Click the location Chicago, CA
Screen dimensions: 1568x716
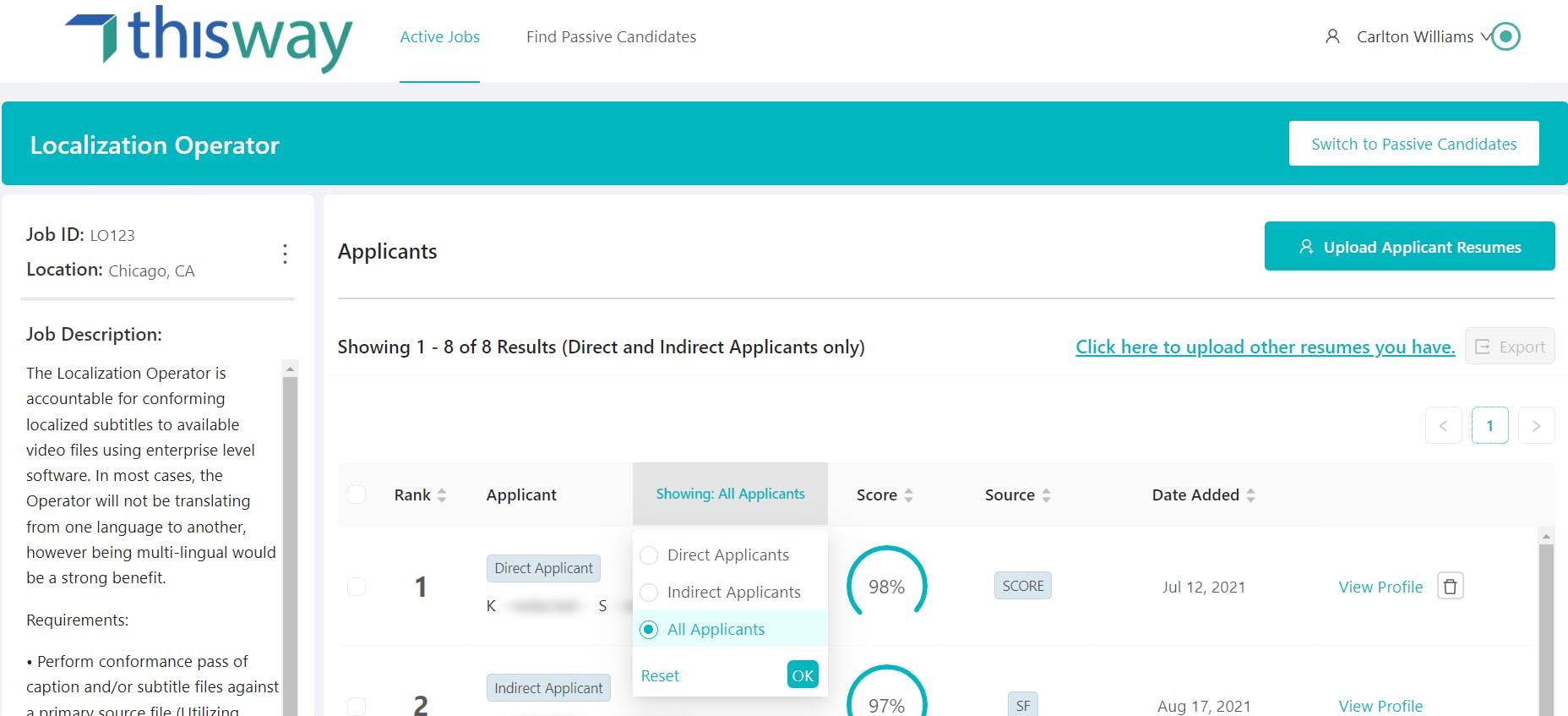(x=151, y=271)
